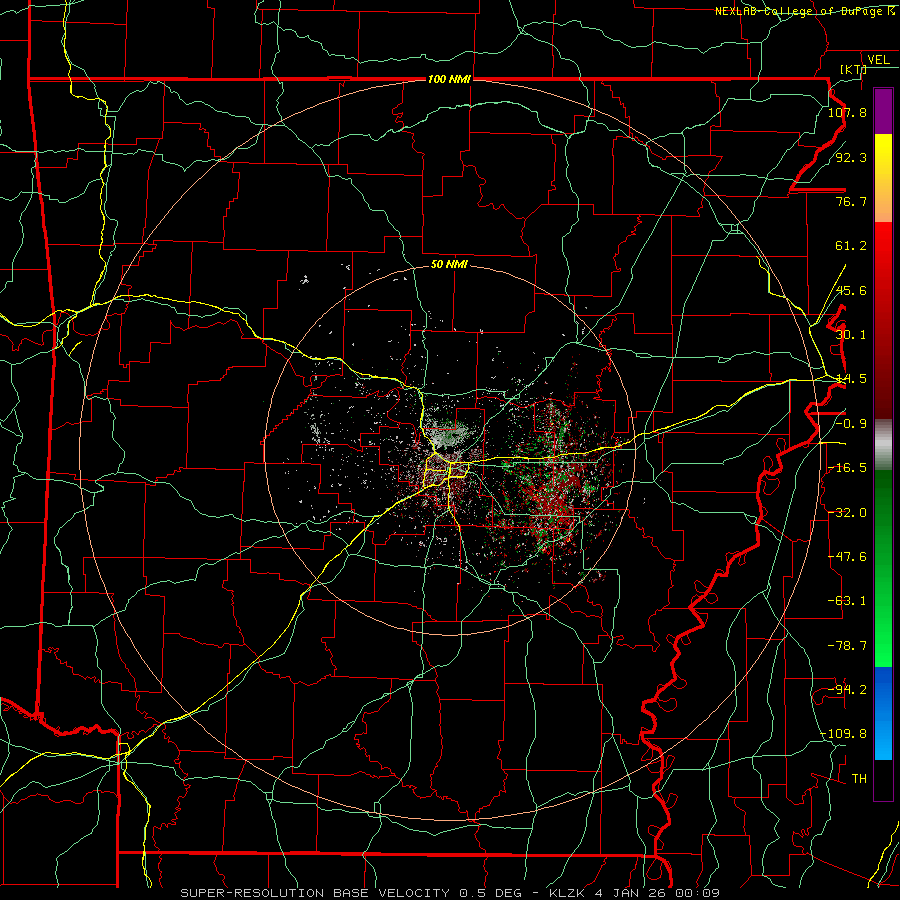
Task: Pick the red segment on the color bar
Action: click(883, 320)
